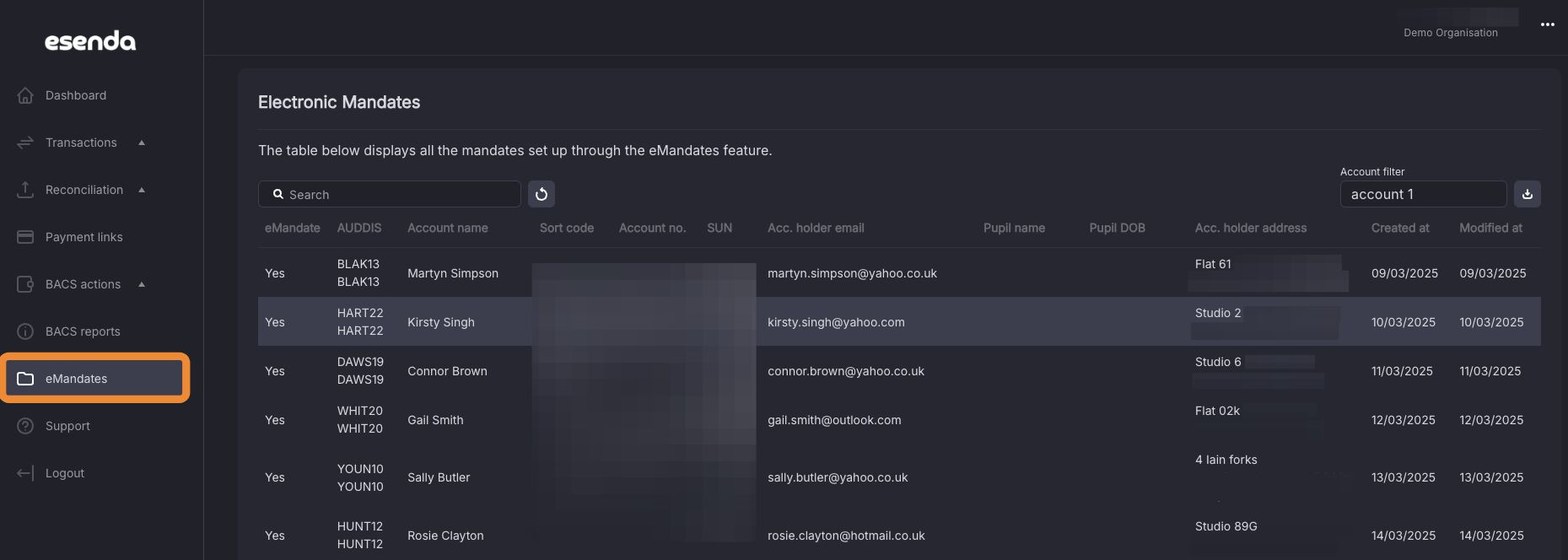The image size is (1568, 560).
Task: Click email connor.brown@yahoo.co.uk
Action: tap(846, 371)
